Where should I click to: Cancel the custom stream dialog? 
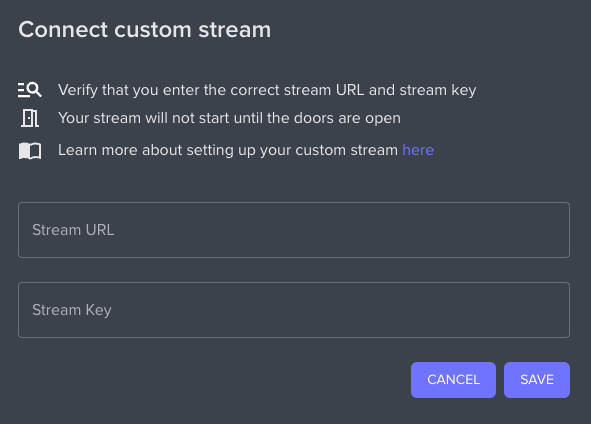coord(453,380)
